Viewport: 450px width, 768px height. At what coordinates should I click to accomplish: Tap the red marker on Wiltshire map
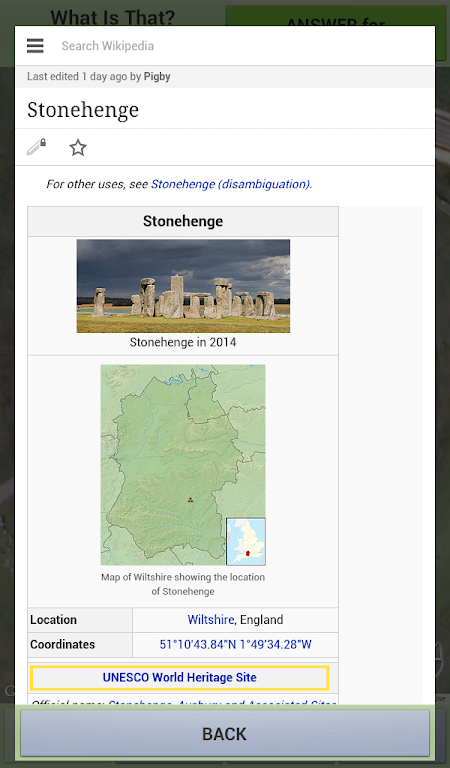pyautogui.click(x=190, y=500)
